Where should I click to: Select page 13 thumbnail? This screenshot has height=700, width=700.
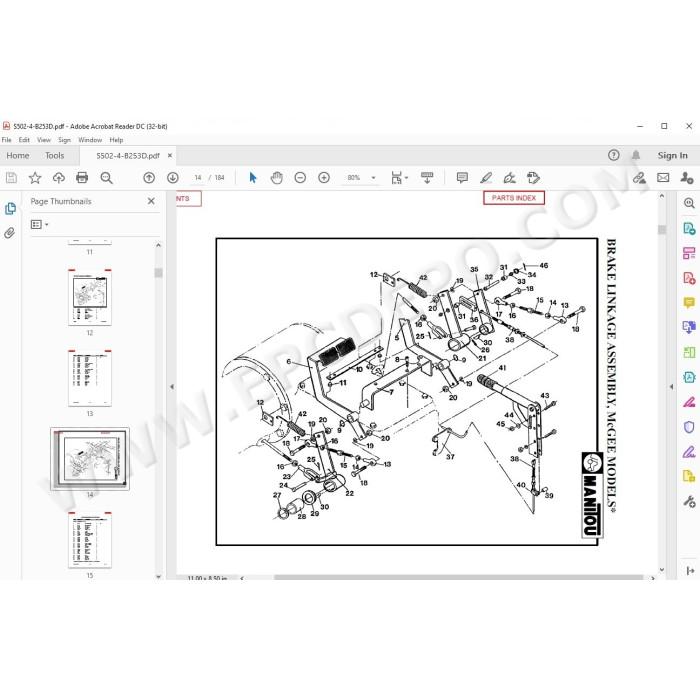pyautogui.click(x=90, y=378)
